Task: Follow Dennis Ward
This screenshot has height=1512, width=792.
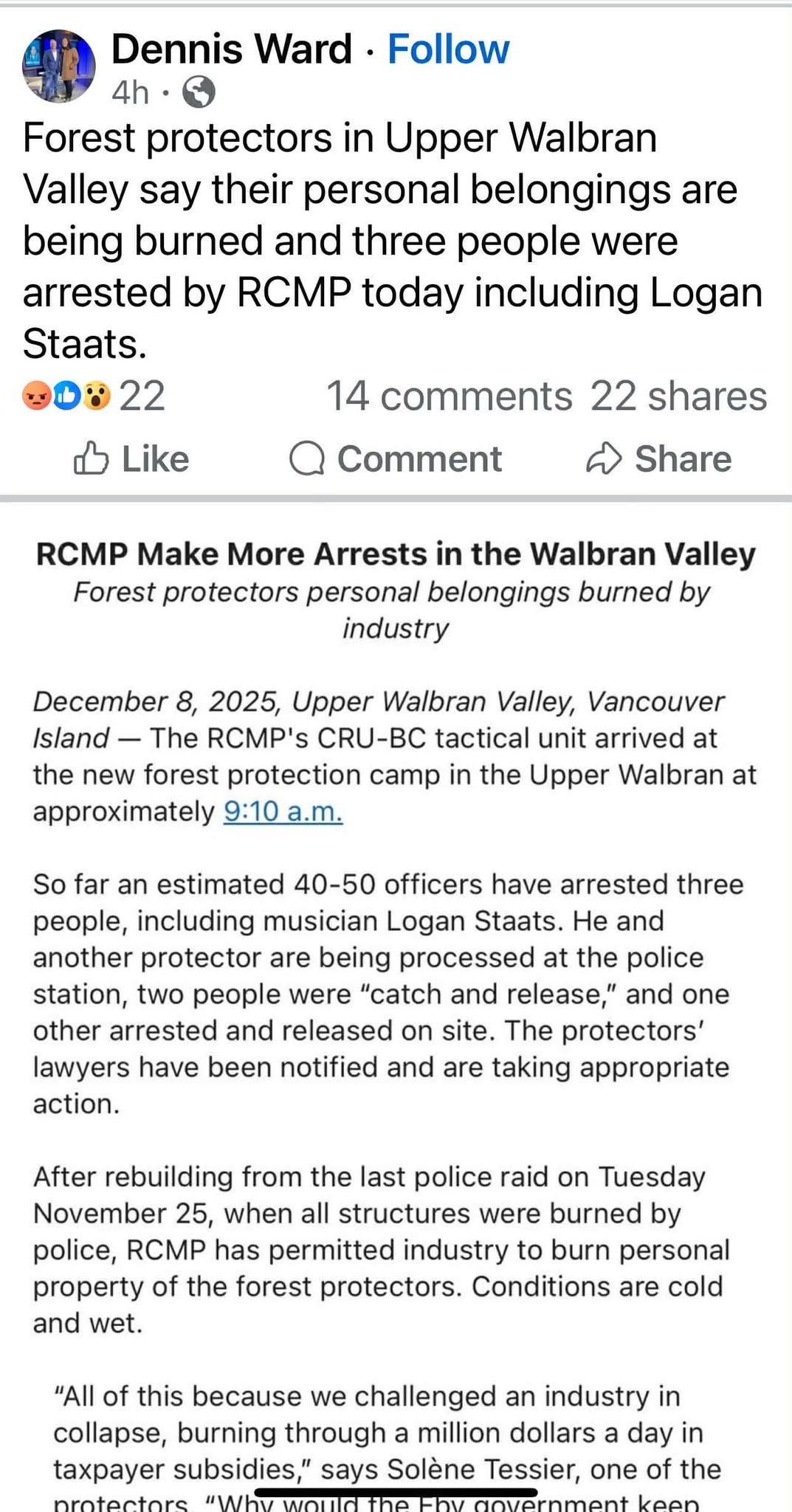Action: [448, 49]
